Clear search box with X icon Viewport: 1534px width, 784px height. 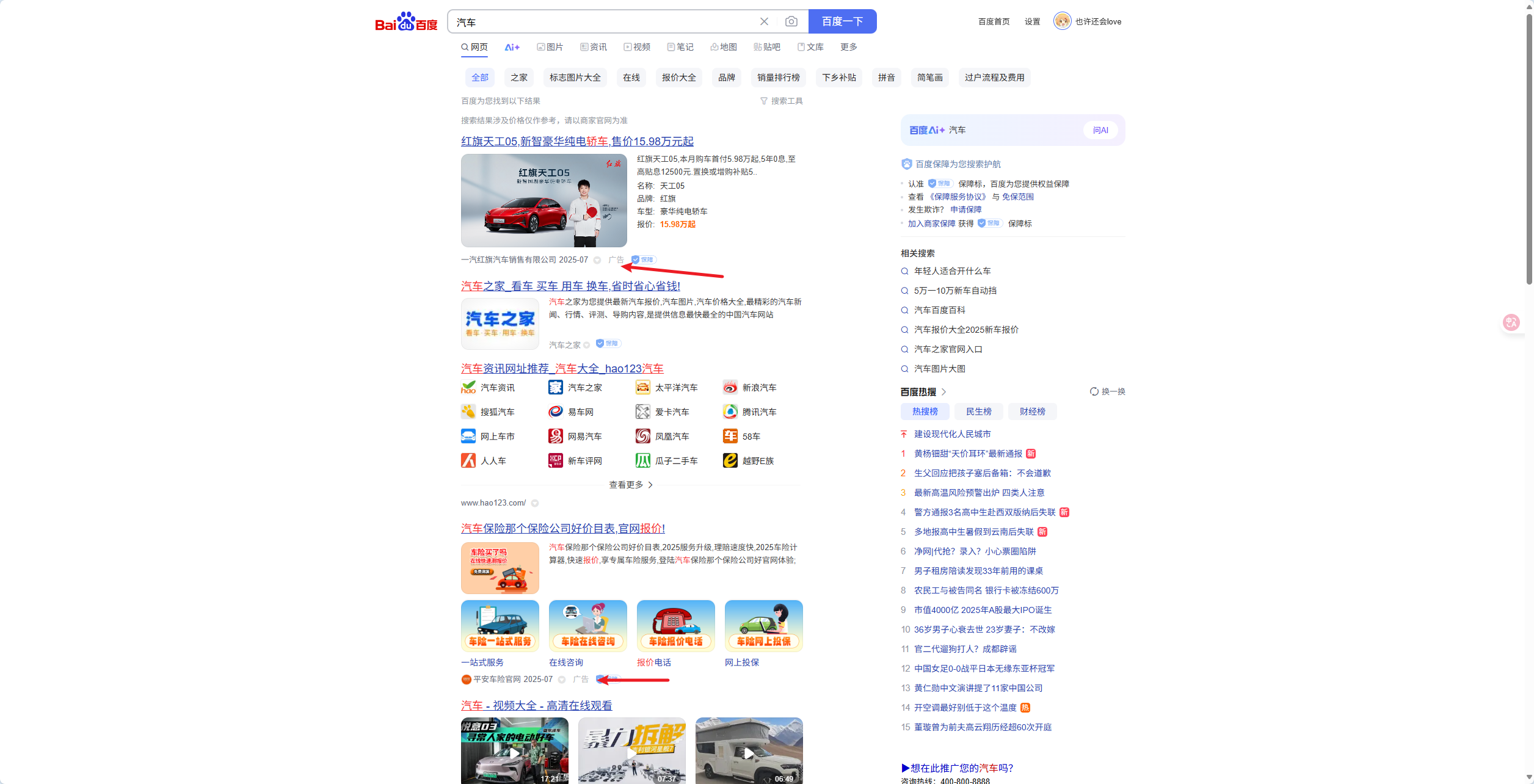[764, 21]
